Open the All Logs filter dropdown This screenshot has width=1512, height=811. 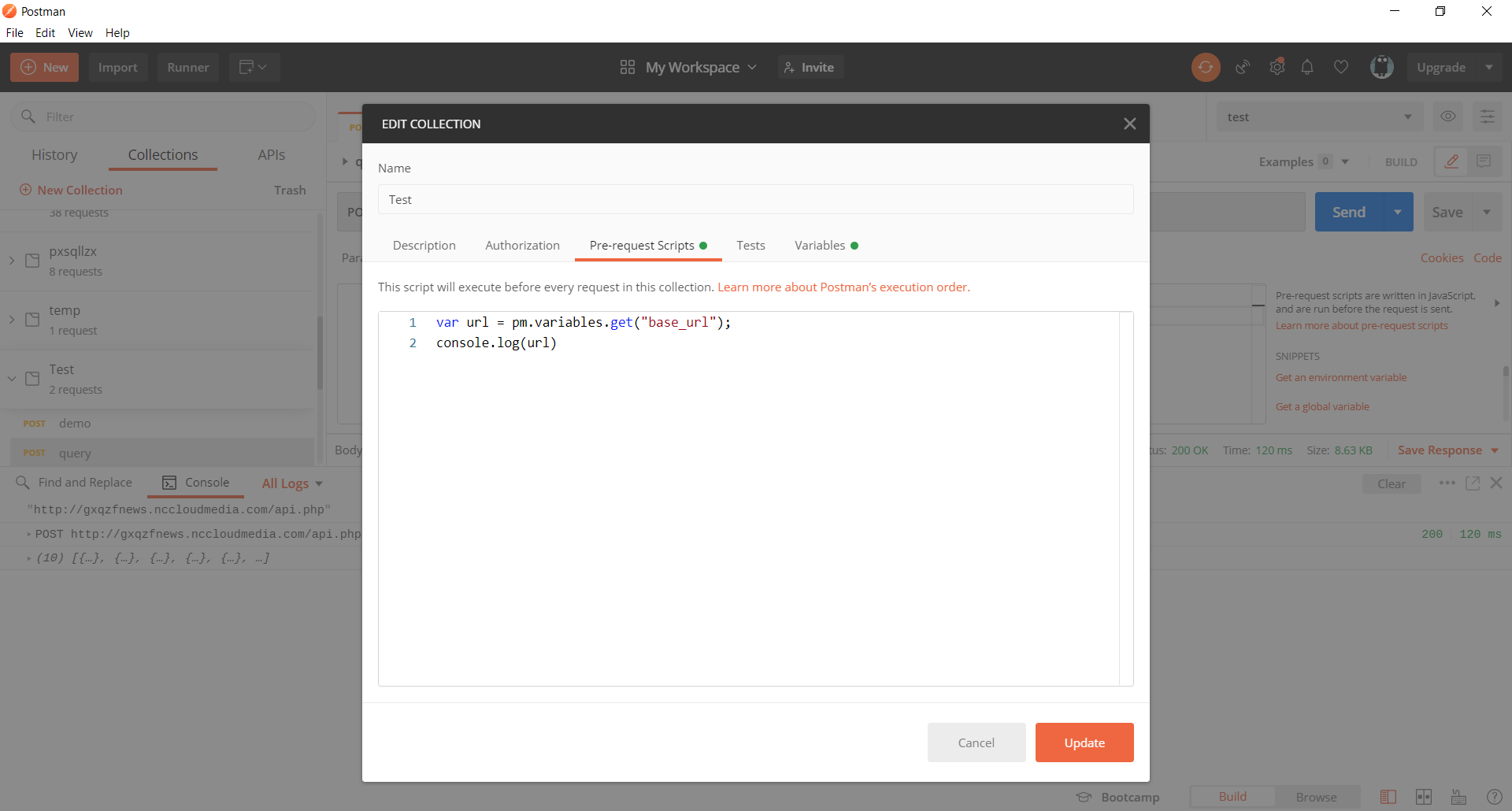point(292,483)
